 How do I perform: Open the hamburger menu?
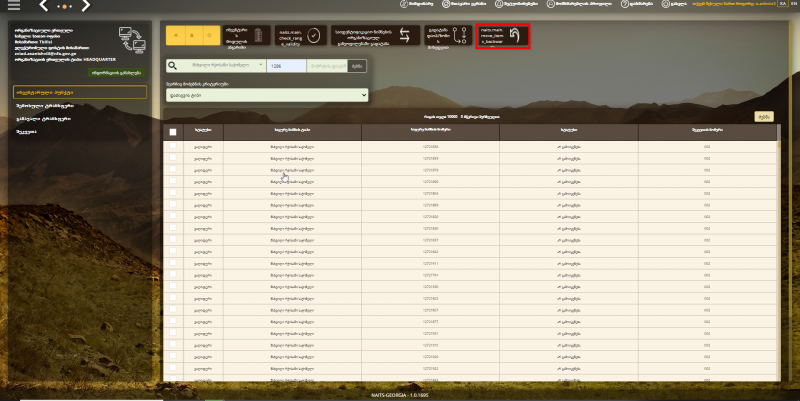[x=14, y=6]
